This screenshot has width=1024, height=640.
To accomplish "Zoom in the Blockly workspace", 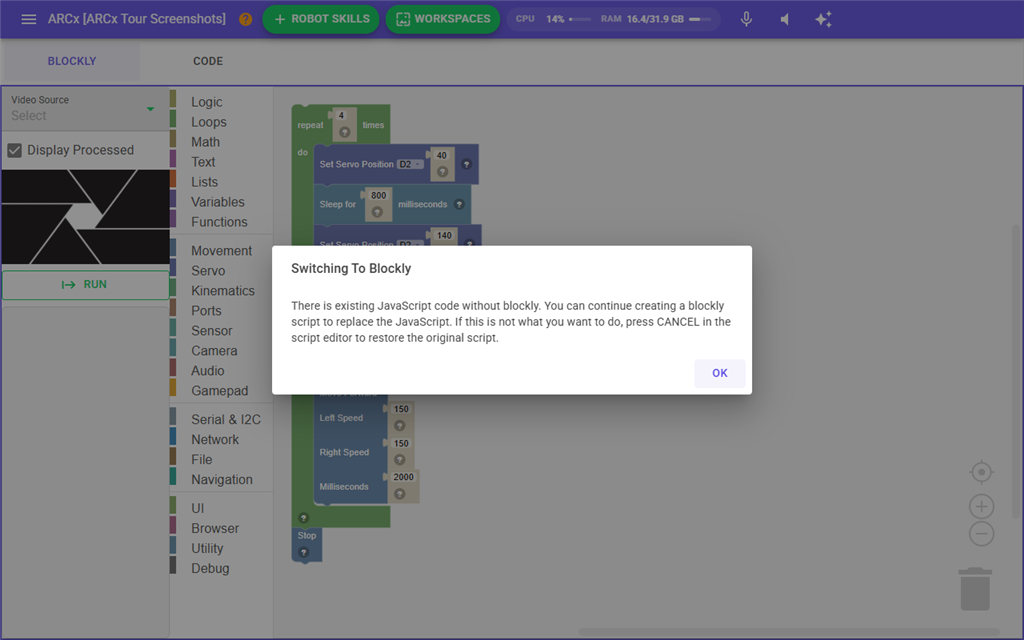I will click(x=982, y=506).
